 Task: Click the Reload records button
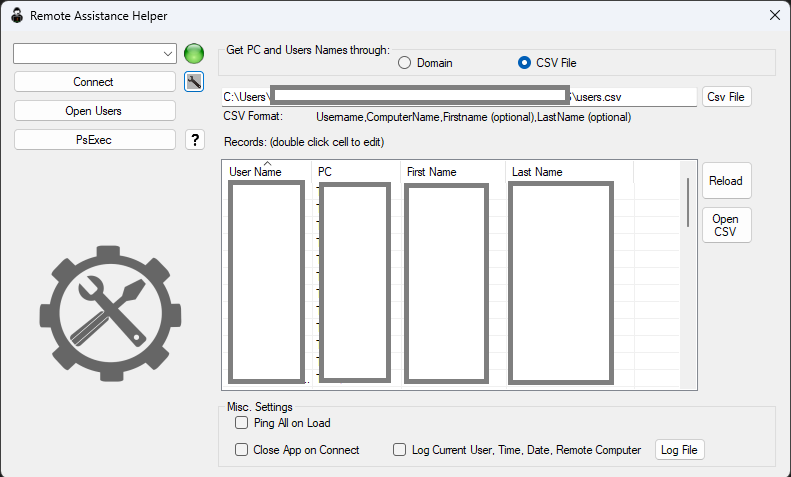726,181
